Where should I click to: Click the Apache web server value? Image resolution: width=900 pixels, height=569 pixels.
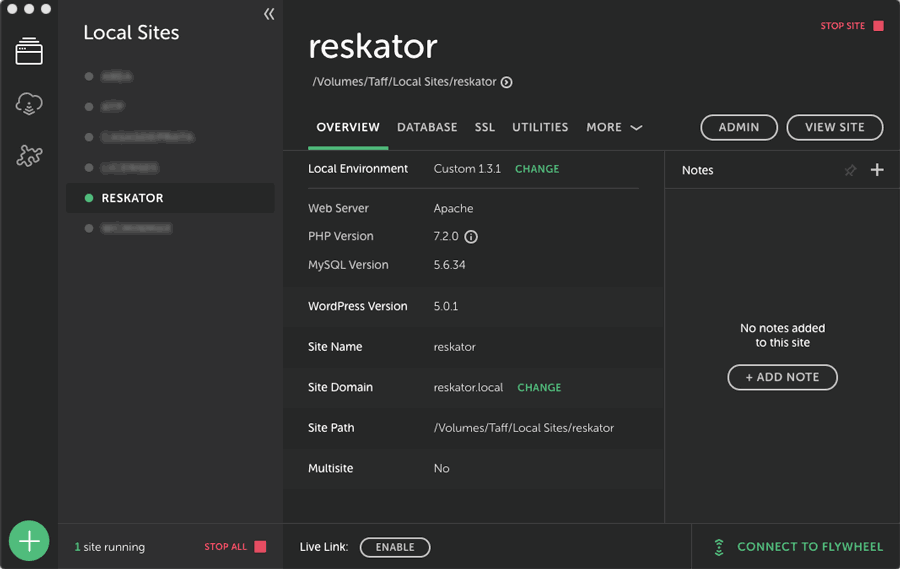(x=453, y=208)
